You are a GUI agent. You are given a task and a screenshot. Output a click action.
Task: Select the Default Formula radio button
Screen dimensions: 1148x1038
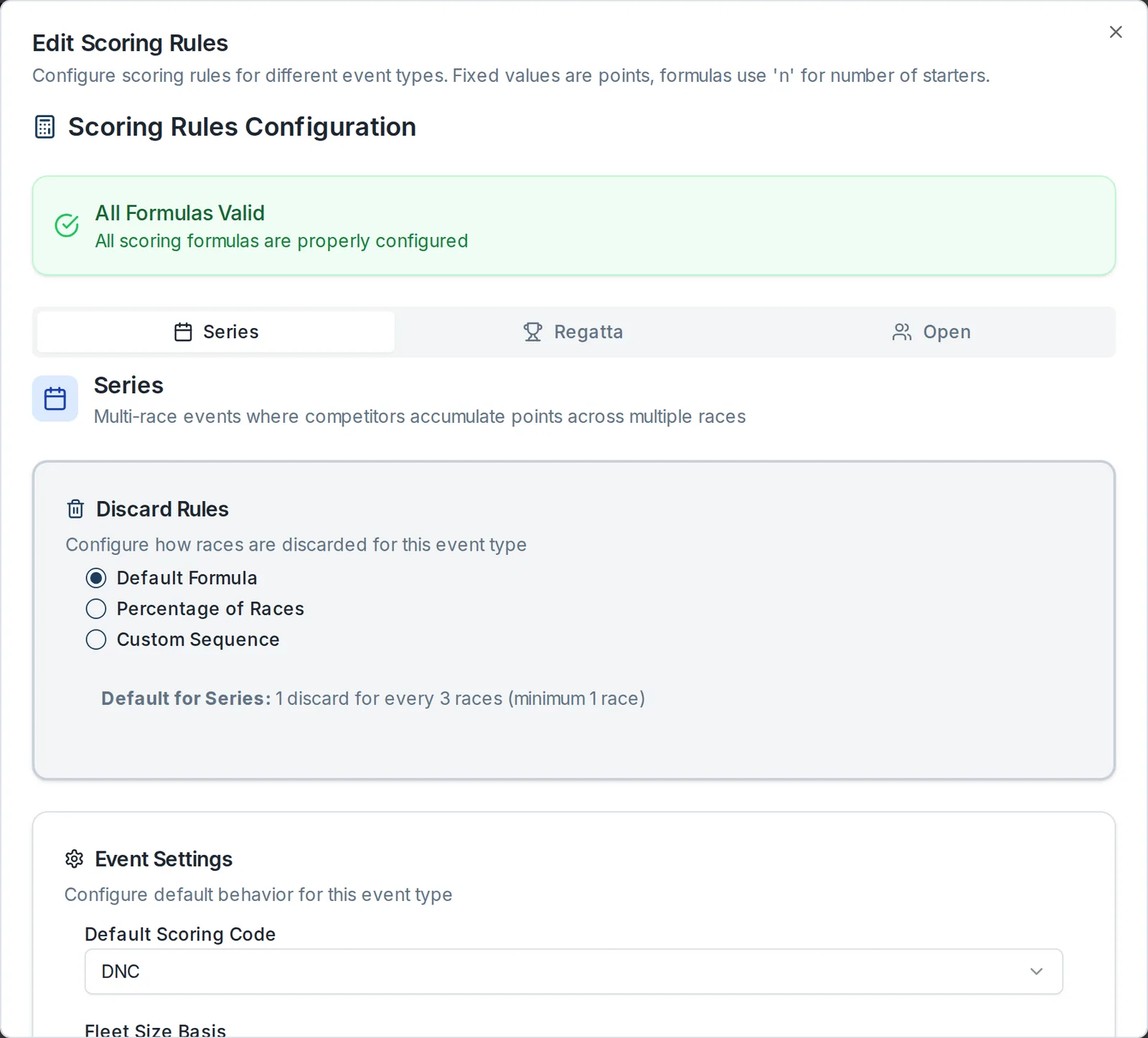click(x=96, y=578)
